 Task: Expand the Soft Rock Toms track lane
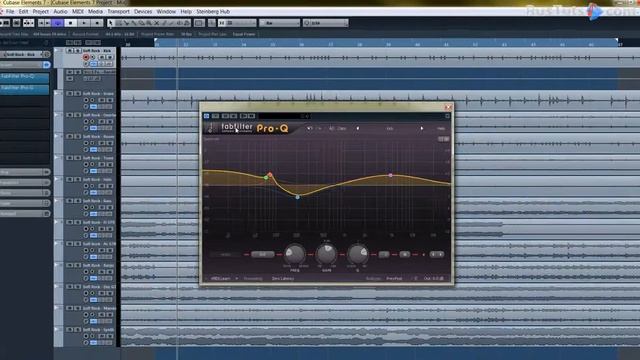56,158
